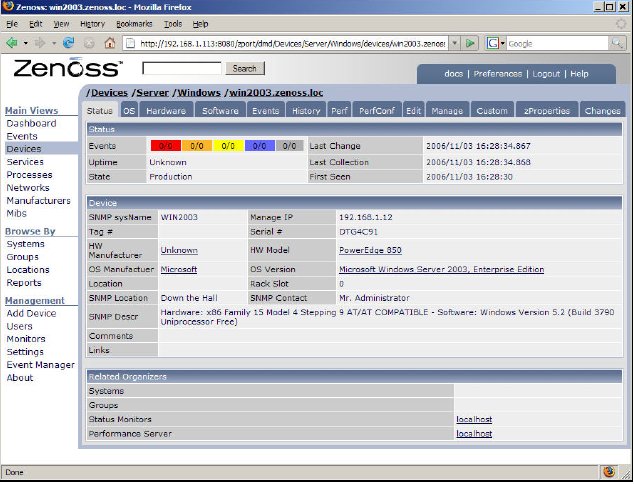
Task: Click the /Server breadcrumb link
Action: pyautogui.click(x=150, y=93)
